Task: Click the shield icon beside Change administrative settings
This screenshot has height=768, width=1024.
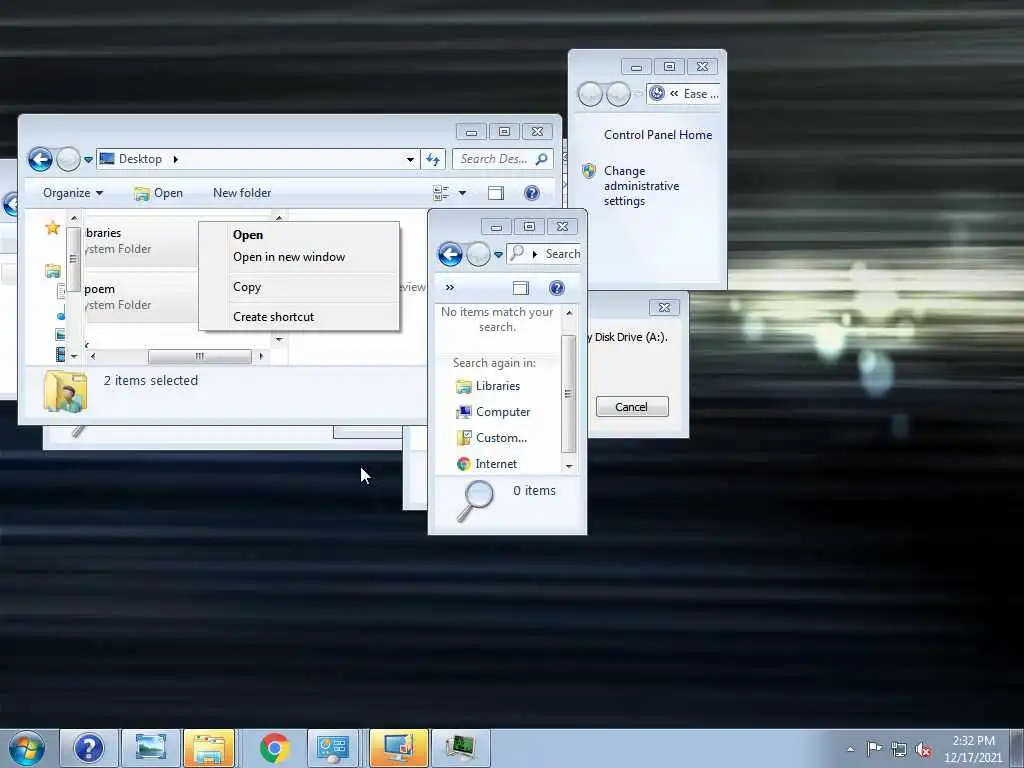Action: 588,170
